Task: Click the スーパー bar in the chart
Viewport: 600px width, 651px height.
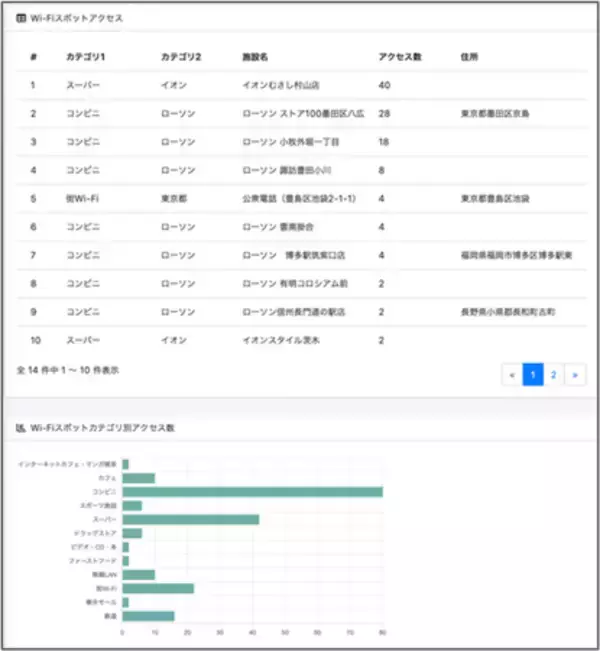Action: coord(190,519)
